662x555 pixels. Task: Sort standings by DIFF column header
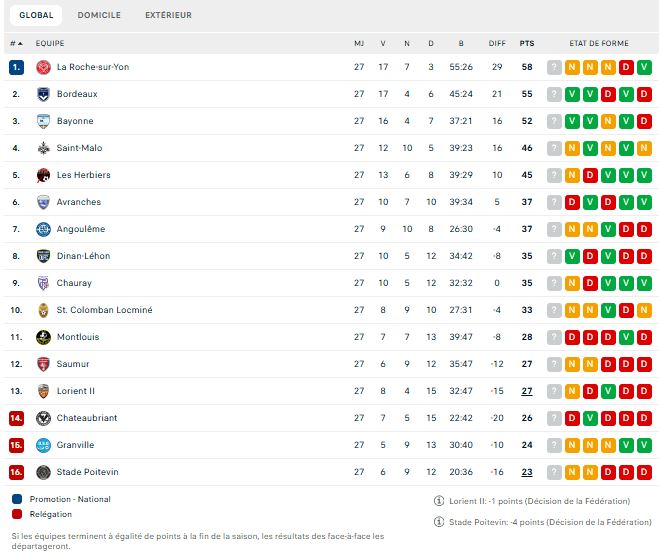point(497,43)
